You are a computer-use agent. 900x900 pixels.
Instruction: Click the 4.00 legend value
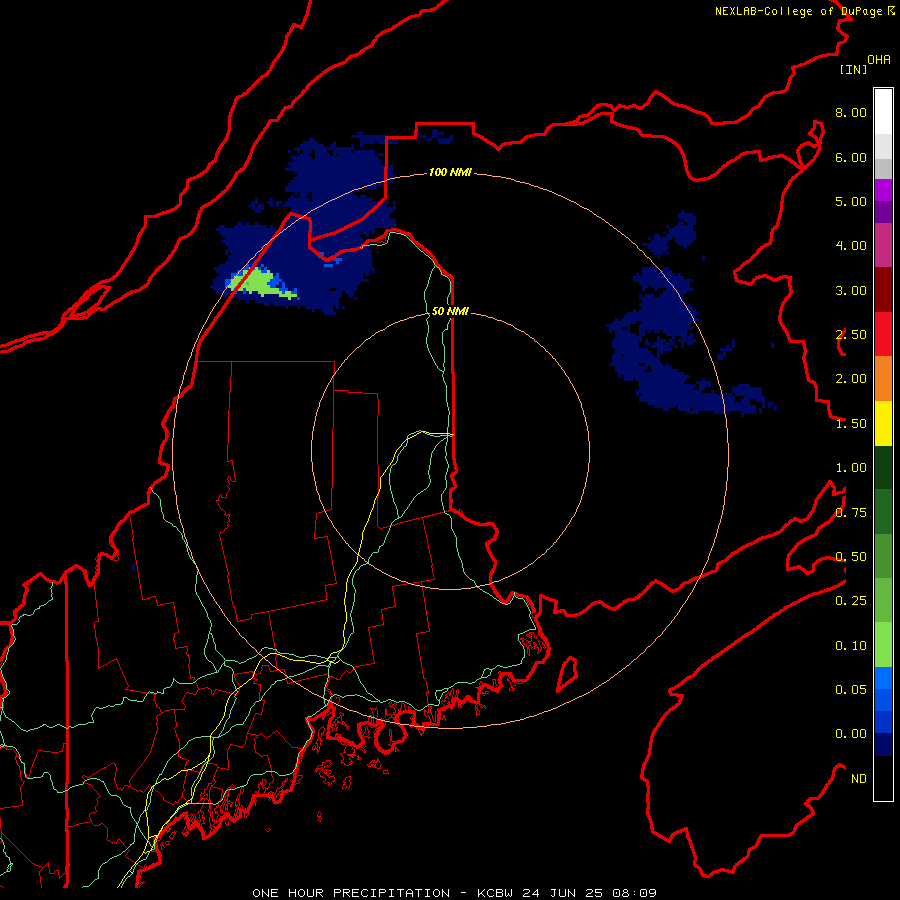[851, 246]
